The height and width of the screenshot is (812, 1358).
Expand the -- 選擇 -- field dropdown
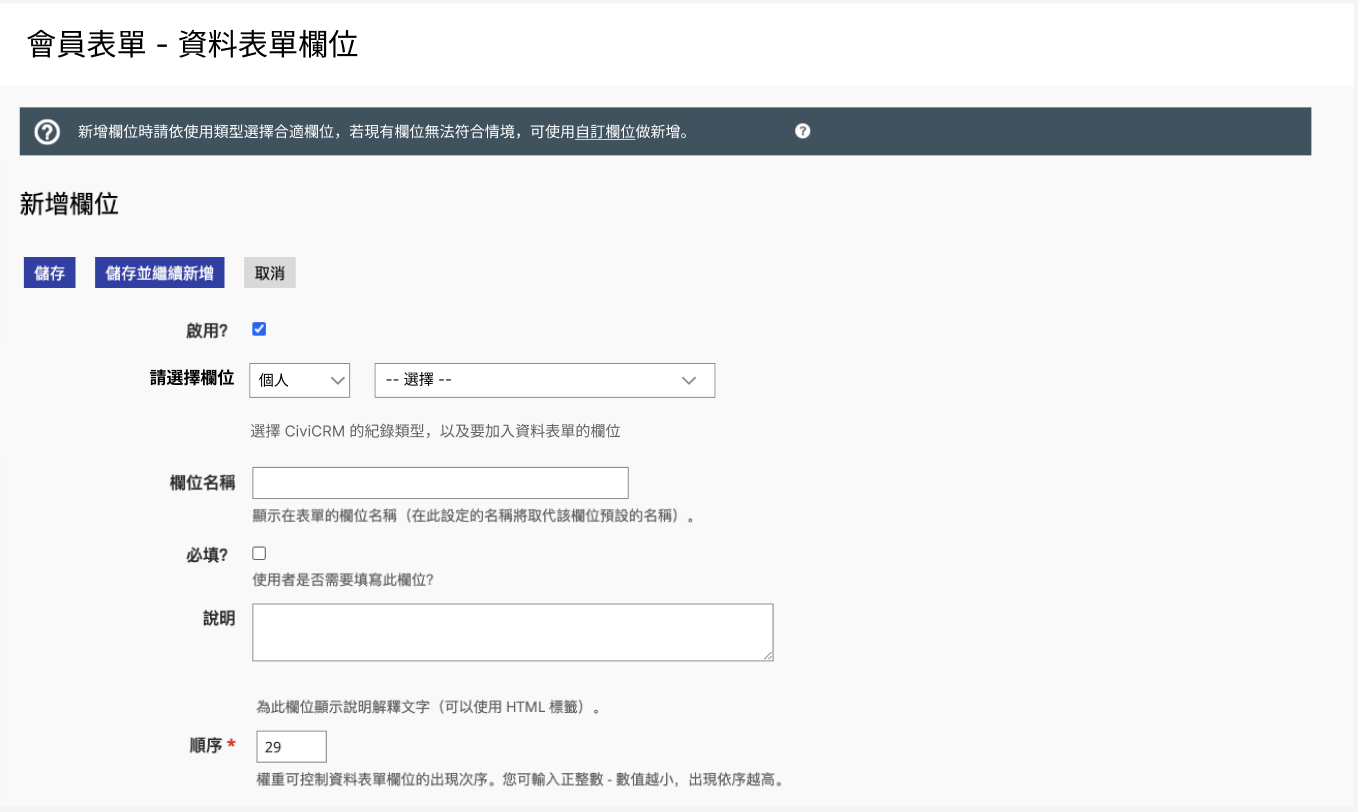[544, 380]
